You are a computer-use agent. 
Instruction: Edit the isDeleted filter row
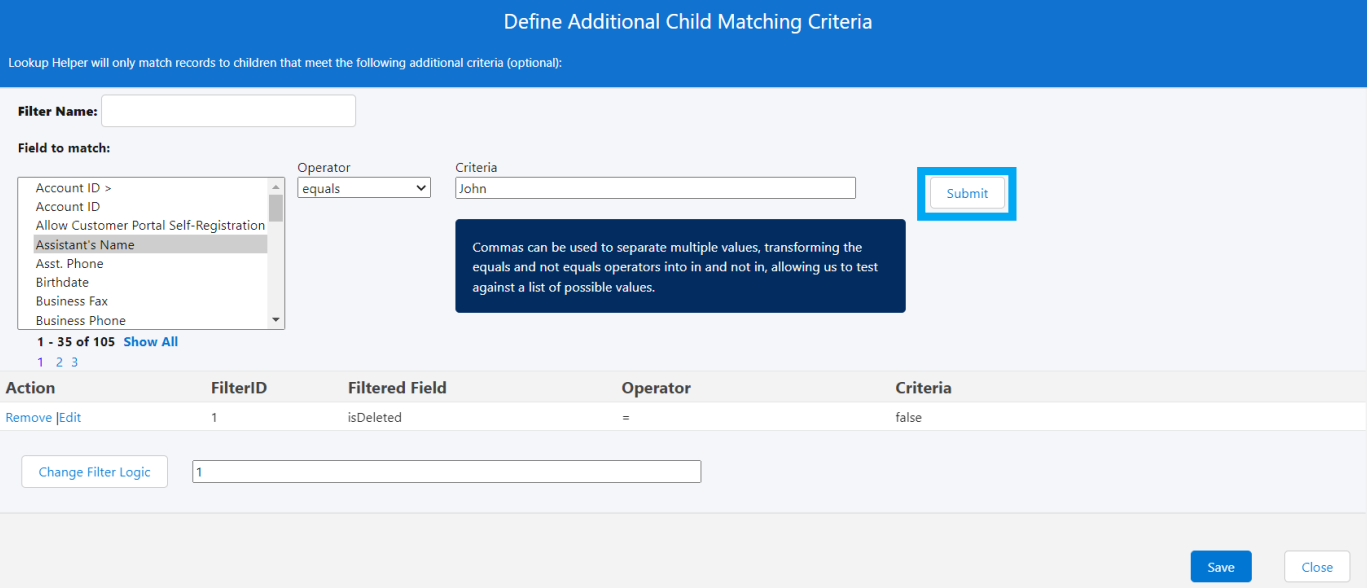[x=70, y=418]
